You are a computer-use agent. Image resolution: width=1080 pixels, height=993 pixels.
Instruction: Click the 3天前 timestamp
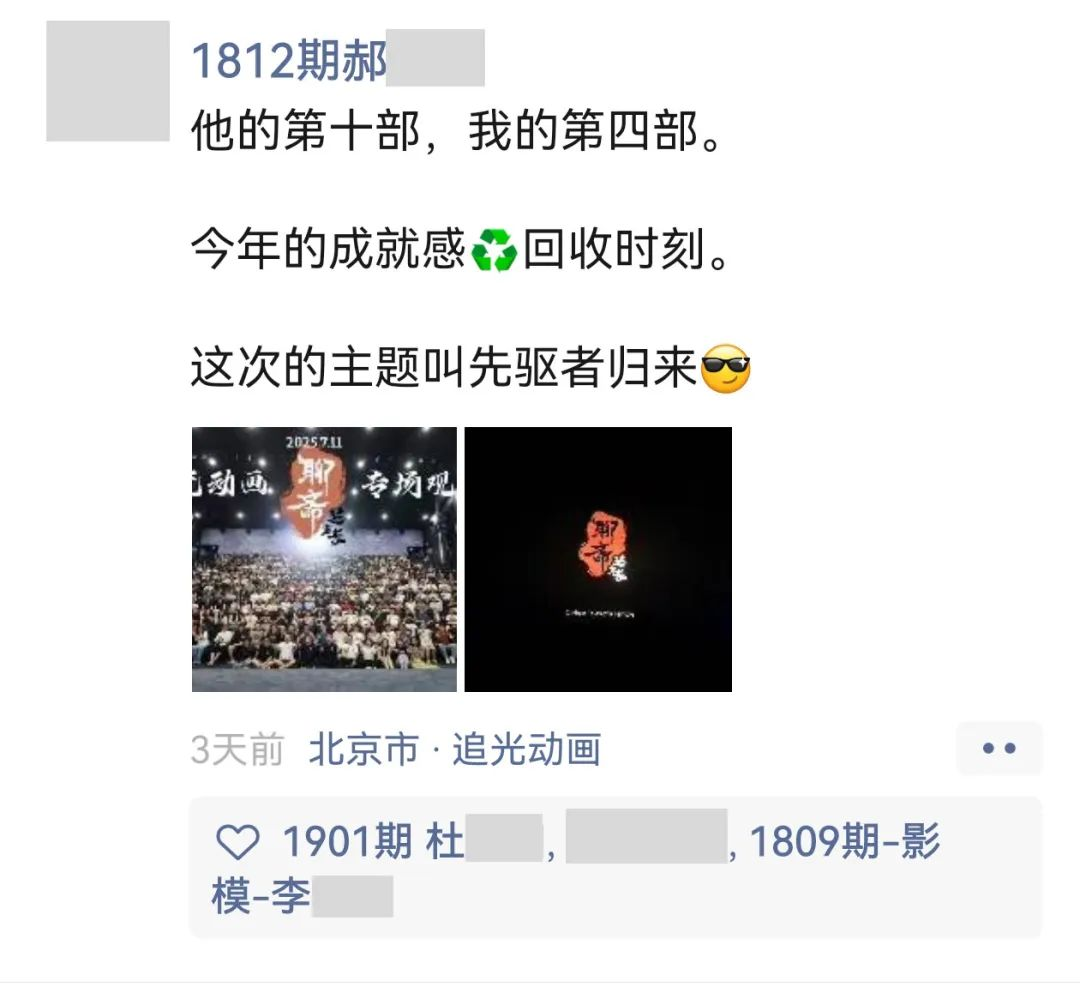238,749
